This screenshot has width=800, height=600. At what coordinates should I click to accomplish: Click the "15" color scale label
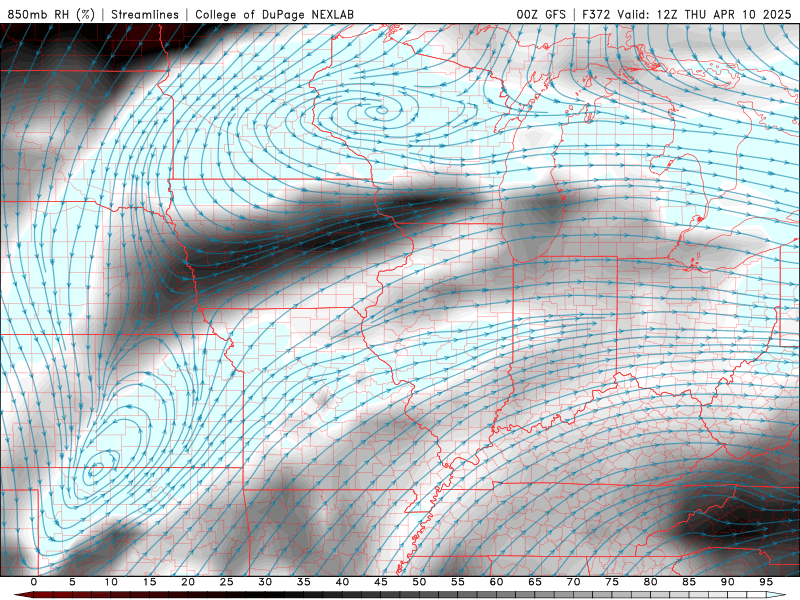[149, 582]
